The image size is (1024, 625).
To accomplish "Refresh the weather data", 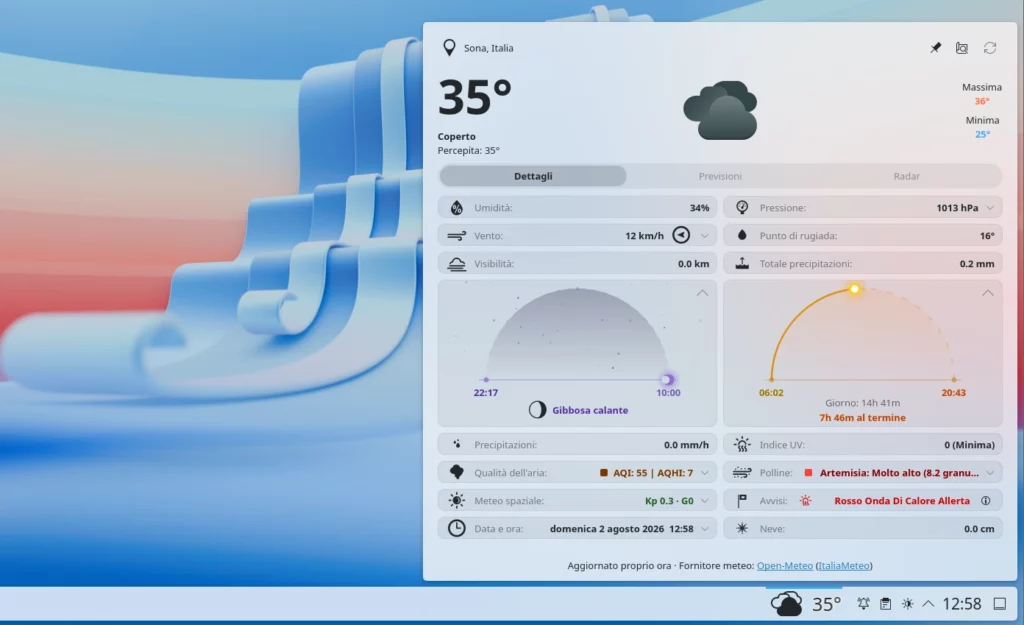I will [990, 48].
